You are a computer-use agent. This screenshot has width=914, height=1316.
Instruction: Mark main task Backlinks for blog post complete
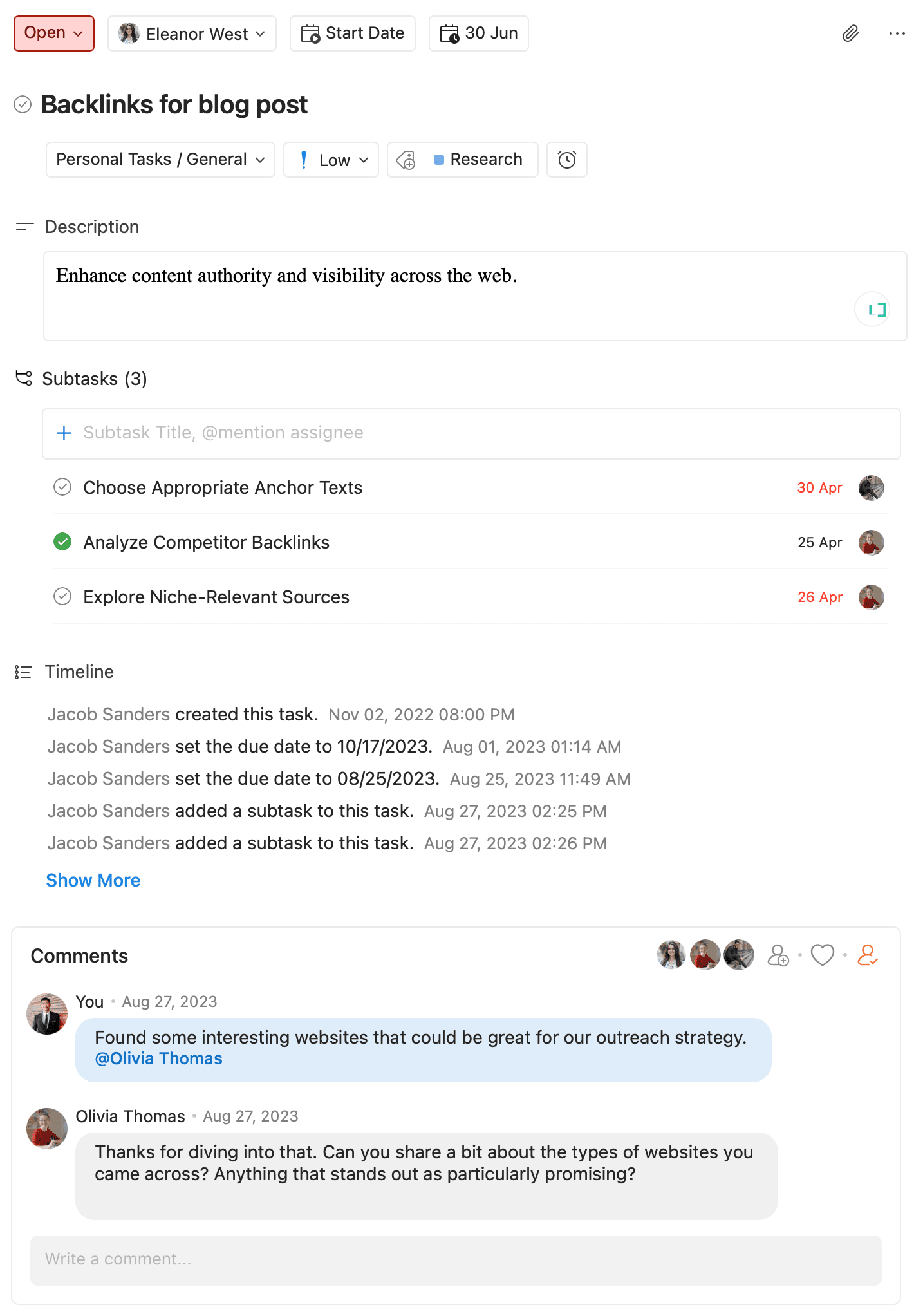(x=23, y=104)
